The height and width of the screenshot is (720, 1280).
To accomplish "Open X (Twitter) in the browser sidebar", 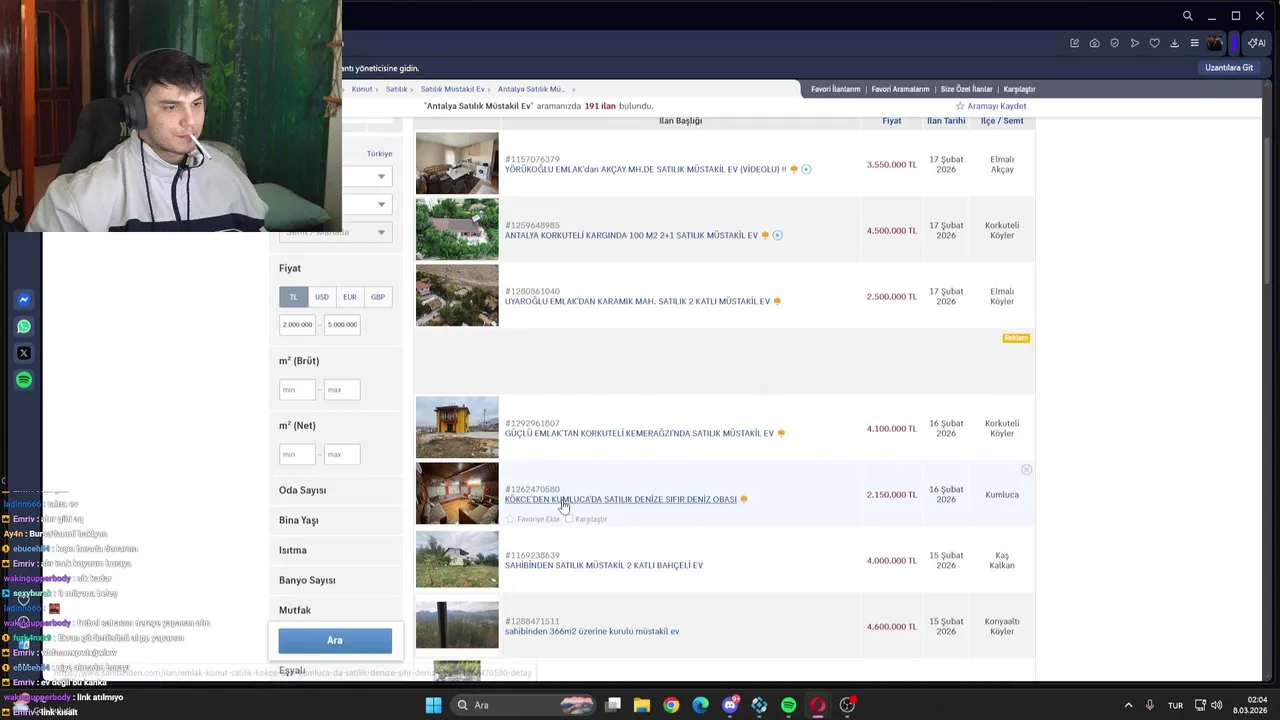I will 24,353.
